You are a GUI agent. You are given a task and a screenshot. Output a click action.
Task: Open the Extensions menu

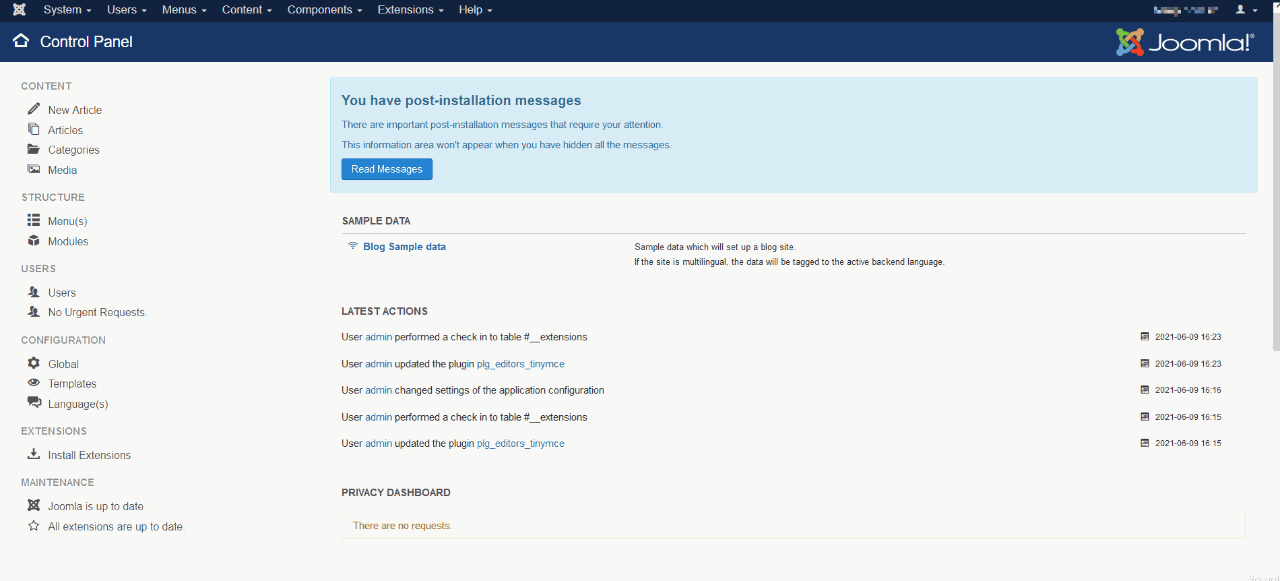410,10
